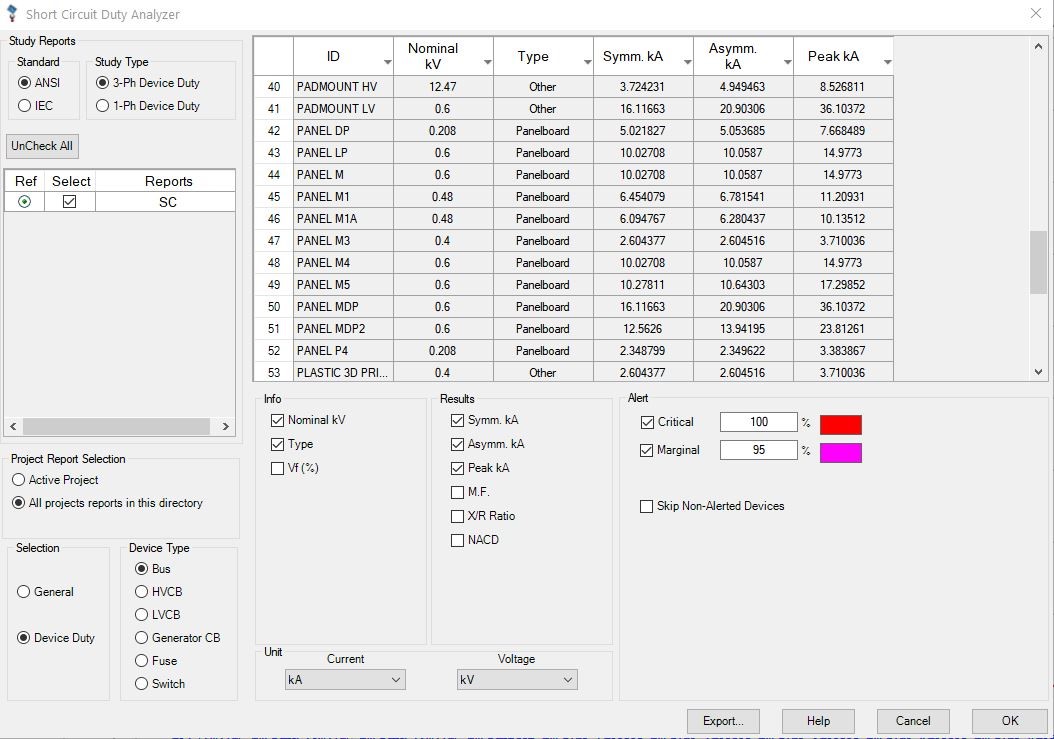Toggle the Peak kA results checkbox
Viewport: 1054px width, 739px height.
(457, 468)
